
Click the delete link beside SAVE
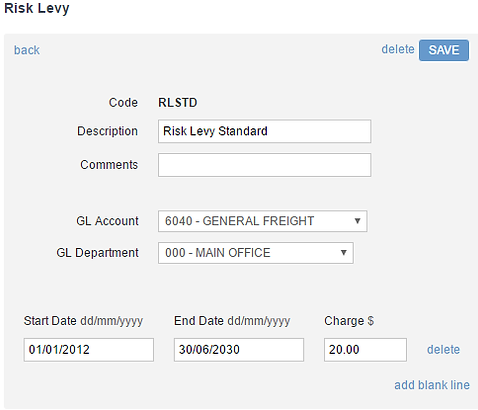(398, 49)
